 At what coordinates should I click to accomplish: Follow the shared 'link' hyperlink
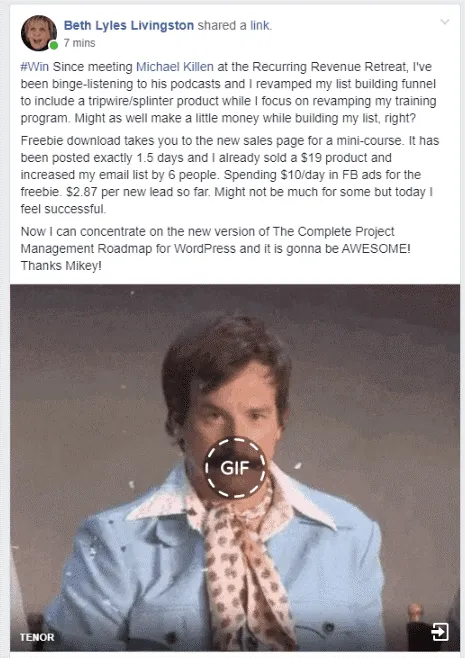(x=260, y=26)
